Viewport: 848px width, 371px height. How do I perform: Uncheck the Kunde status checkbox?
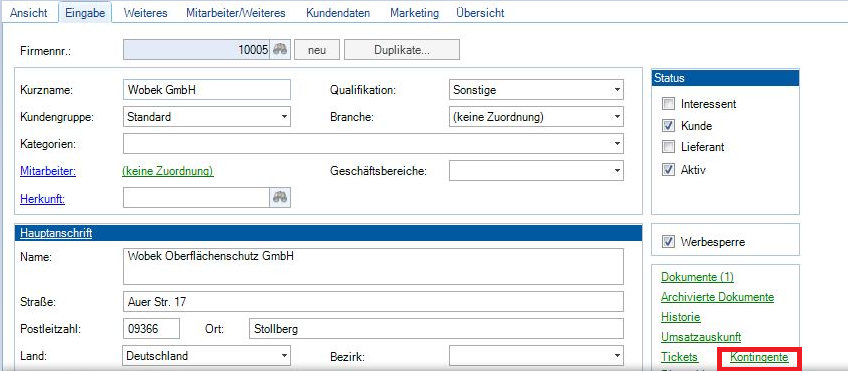pyautogui.click(x=669, y=125)
